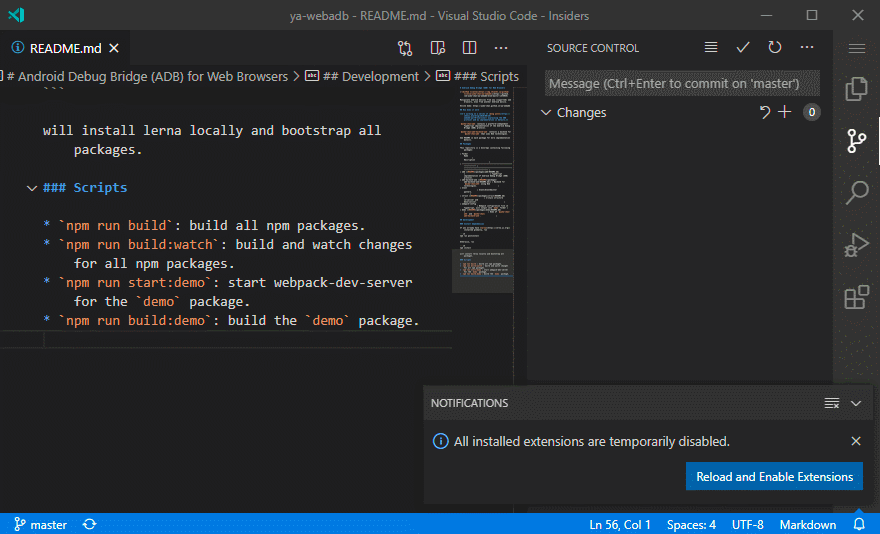Click master branch in status bar

pos(40,524)
